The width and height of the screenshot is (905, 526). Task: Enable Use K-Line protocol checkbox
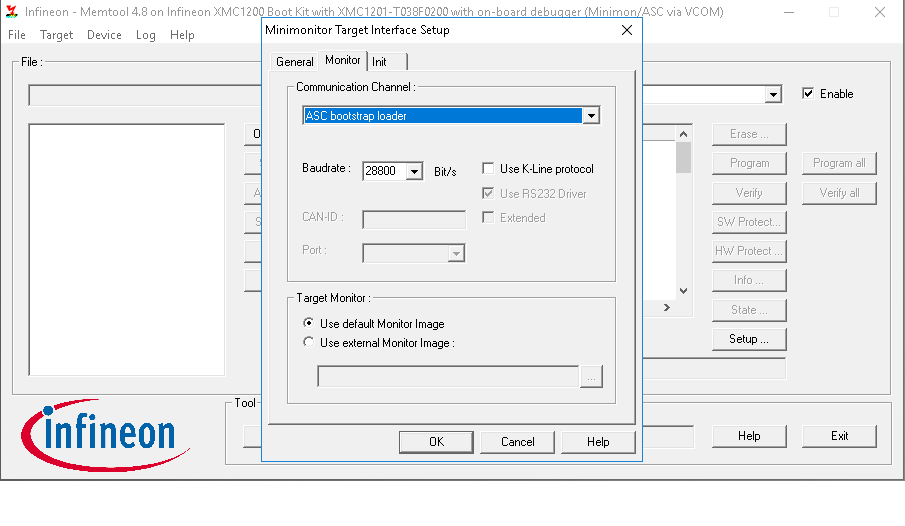(488, 169)
